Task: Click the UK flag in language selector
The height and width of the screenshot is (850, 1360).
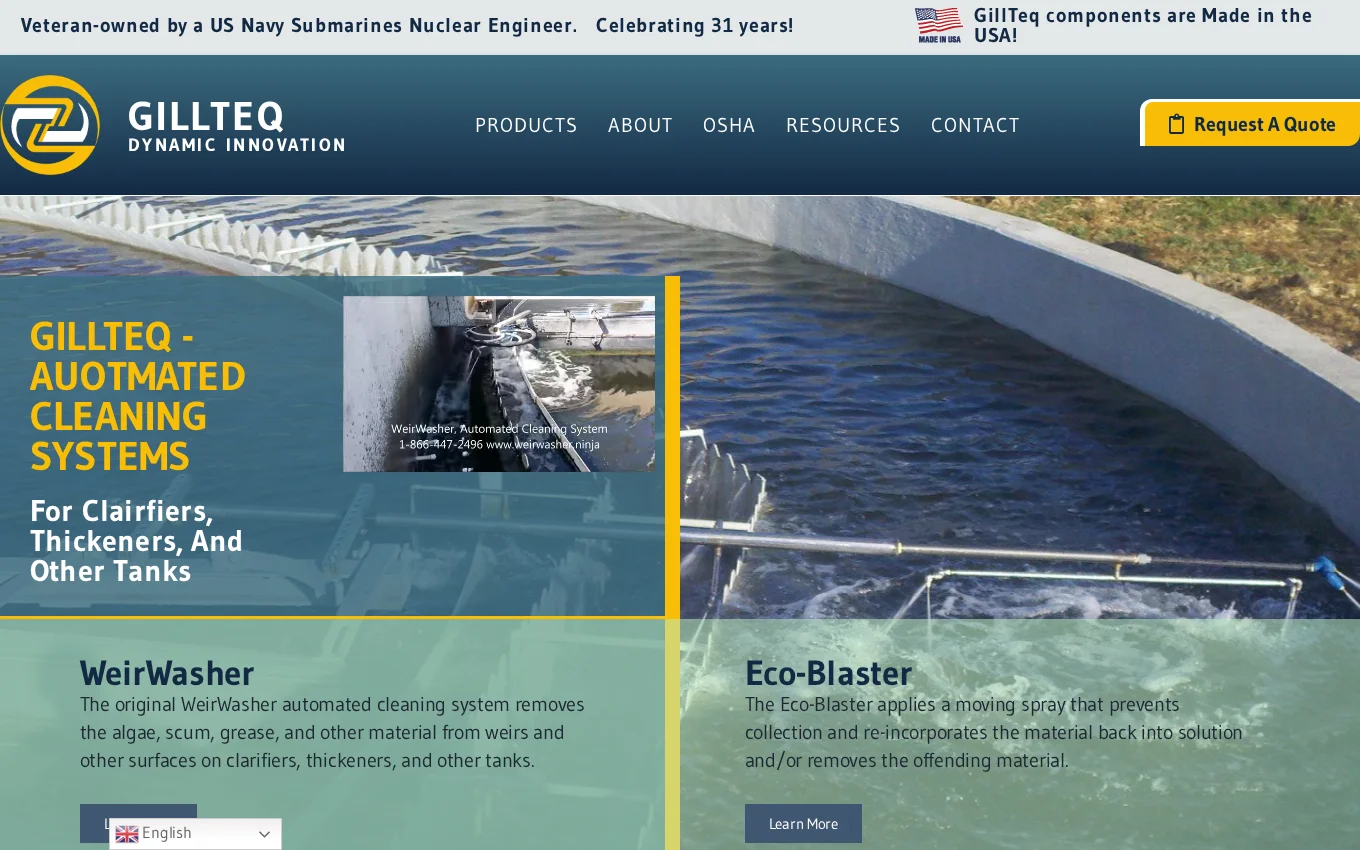Action: pyautogui.click(x=127, y=834)
